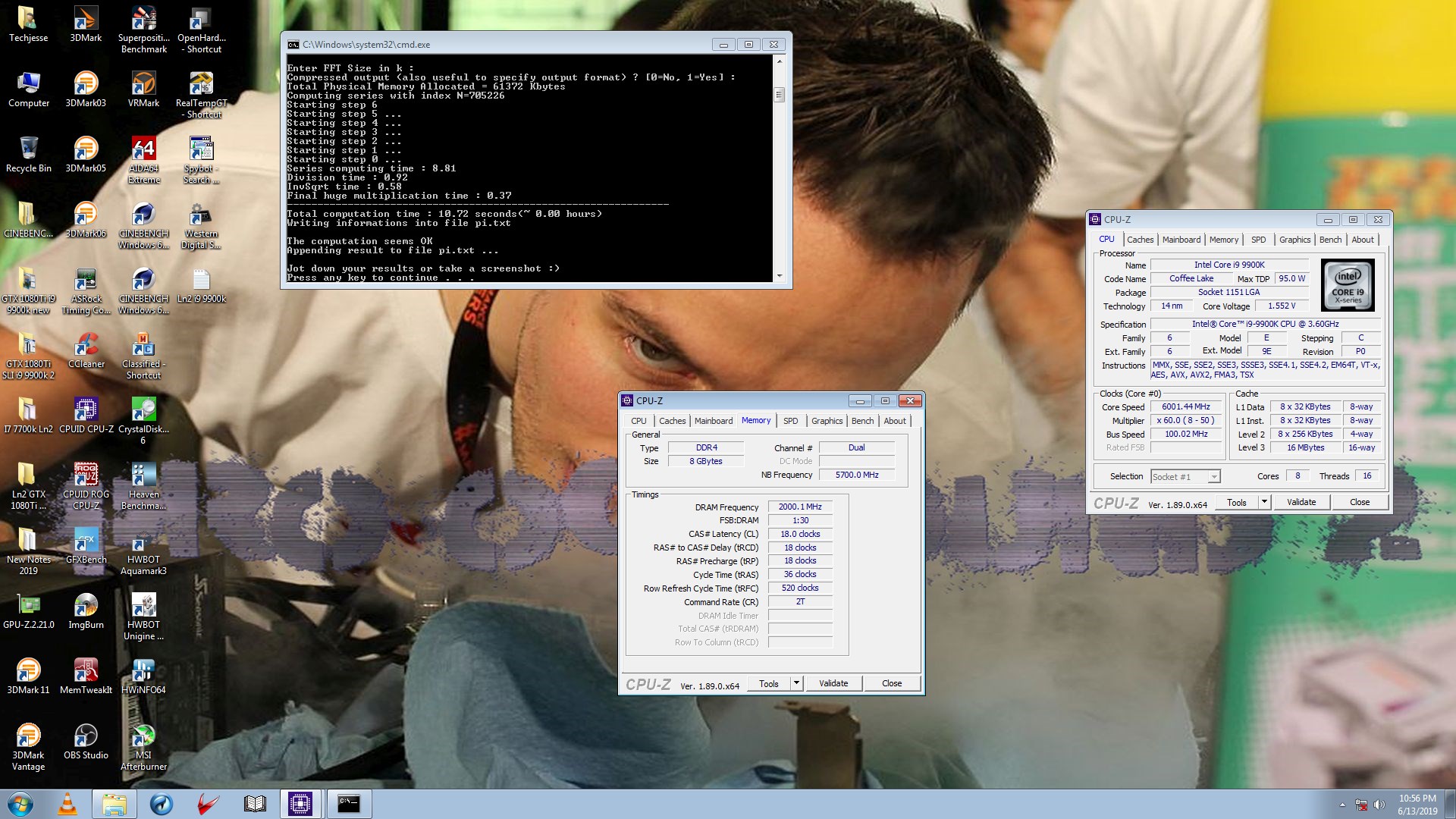
Task: Select SPD tab in Memory CPU-Z window
Action: (791, 421)
